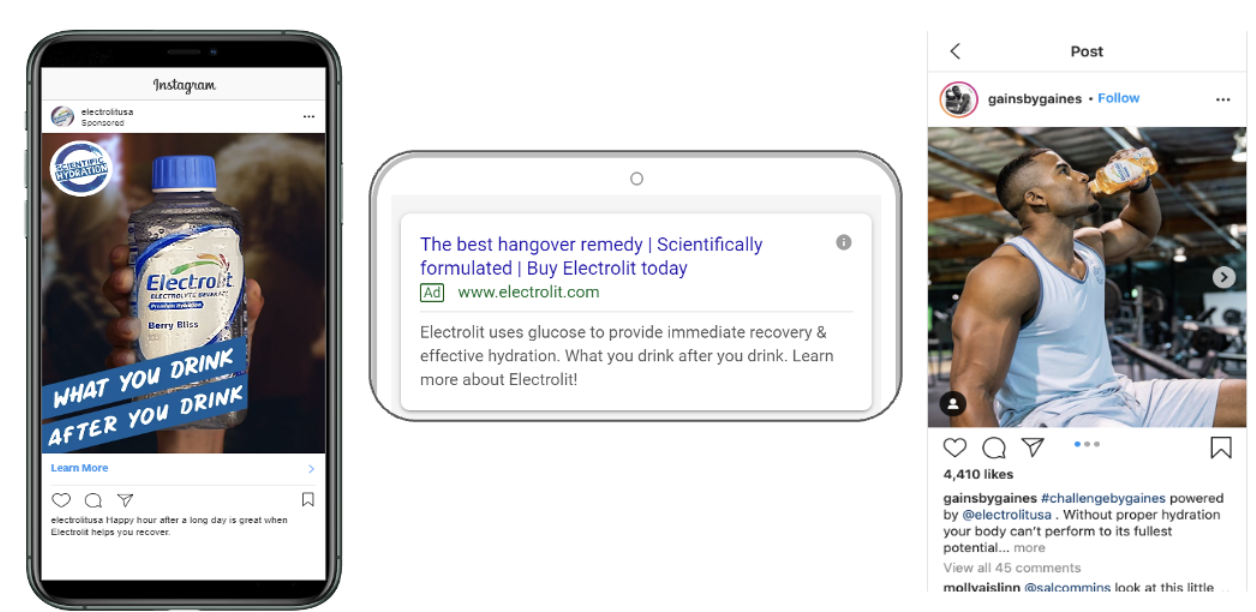This screenshot has width=1256, height=612.
Task: Tap Learn More on the Electrolit ad
Action: tap(79, 468)
